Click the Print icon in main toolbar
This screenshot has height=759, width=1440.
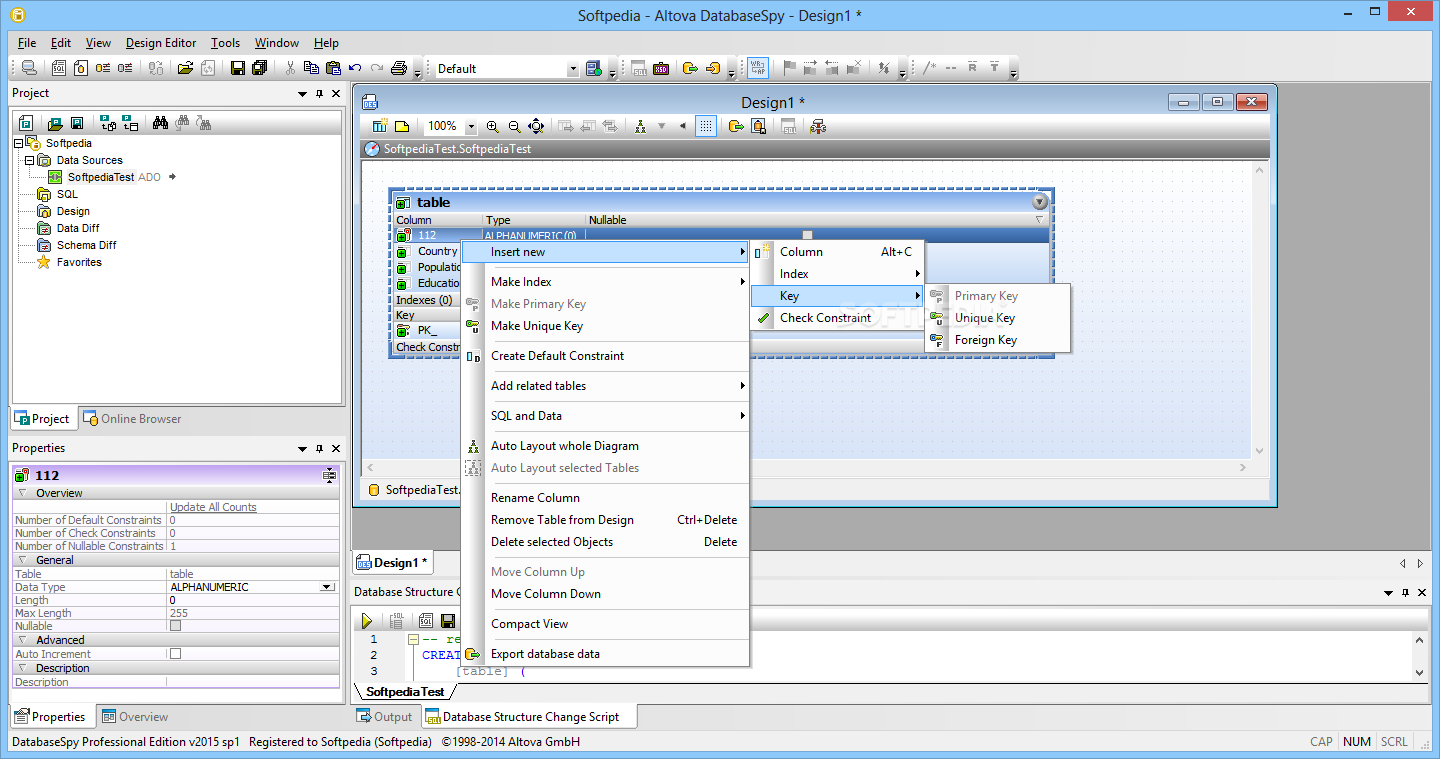click(398, 68)
